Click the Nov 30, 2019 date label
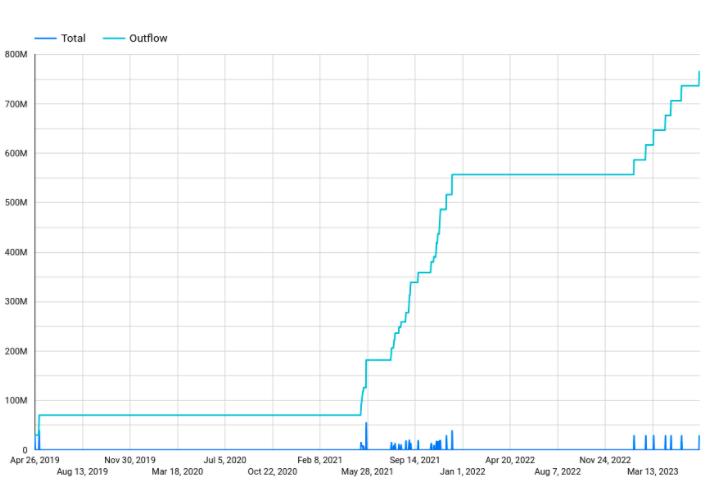 (130, 460)
